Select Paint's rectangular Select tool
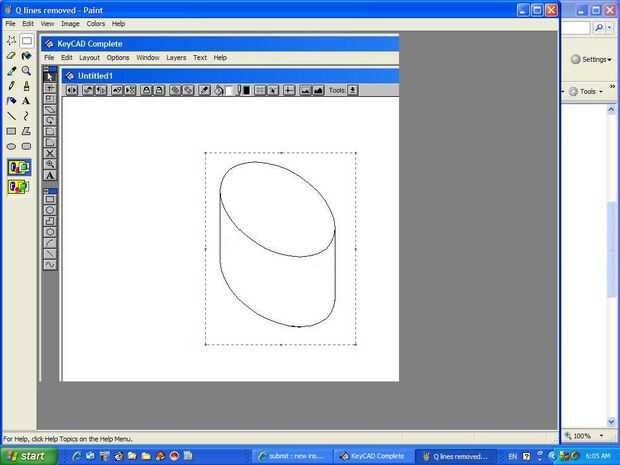The width and height of the screenshot is (620, 465). (x=26, y=40)
